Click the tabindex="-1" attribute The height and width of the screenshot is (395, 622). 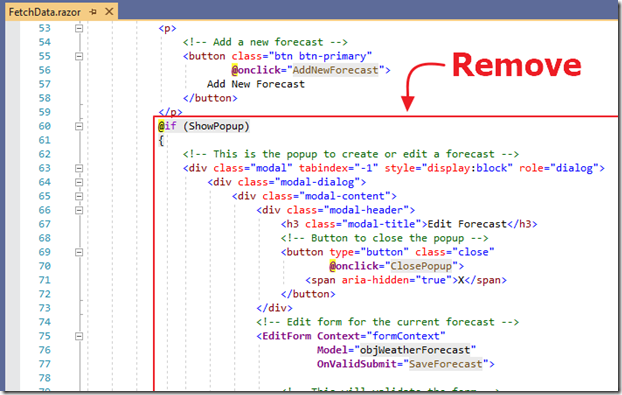pyautogui.click(x=338, y=168)
